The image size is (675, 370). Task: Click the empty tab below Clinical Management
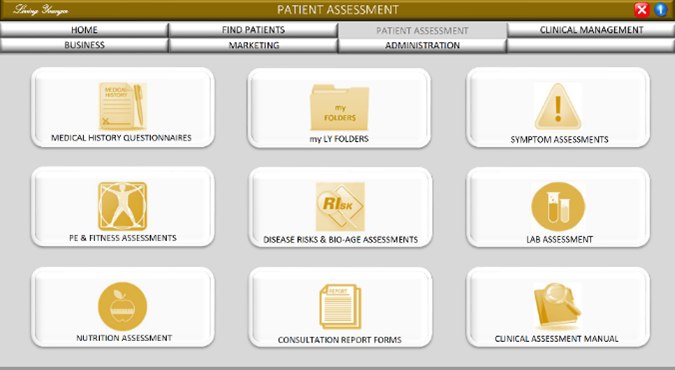coord(591,45)
